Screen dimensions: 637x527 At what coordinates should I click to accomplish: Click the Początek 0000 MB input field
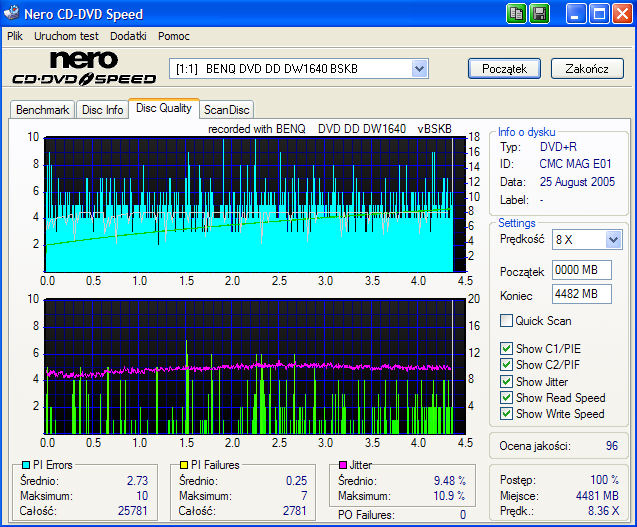coord(582,270)
